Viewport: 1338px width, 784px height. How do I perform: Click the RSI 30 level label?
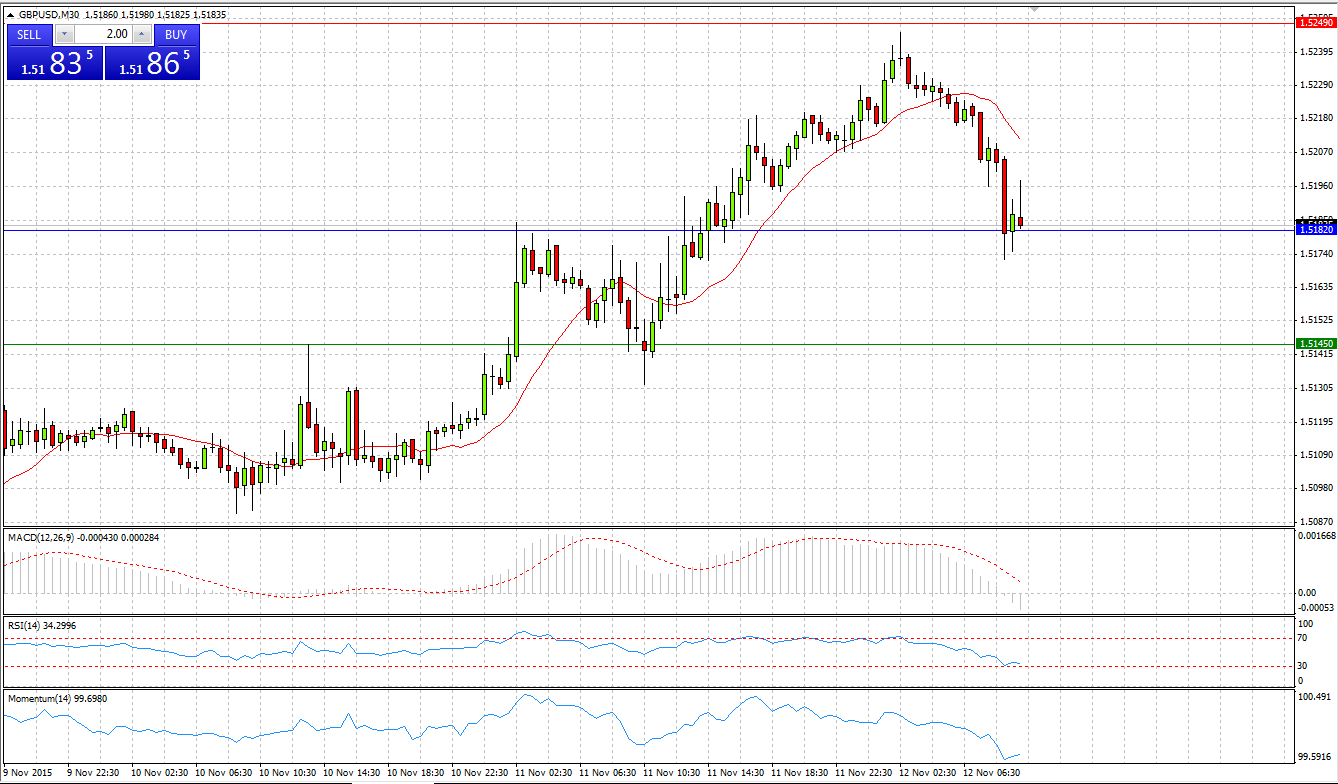point(1303,666)
